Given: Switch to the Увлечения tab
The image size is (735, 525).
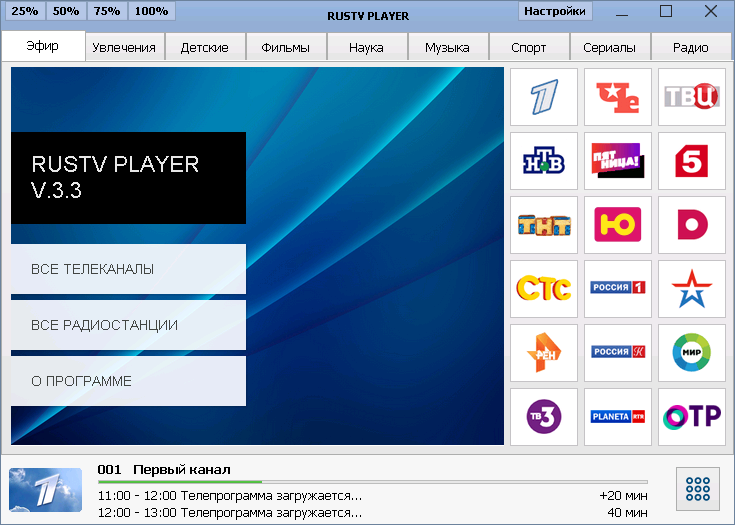Looking at the screenshot, I should [124, 47].
